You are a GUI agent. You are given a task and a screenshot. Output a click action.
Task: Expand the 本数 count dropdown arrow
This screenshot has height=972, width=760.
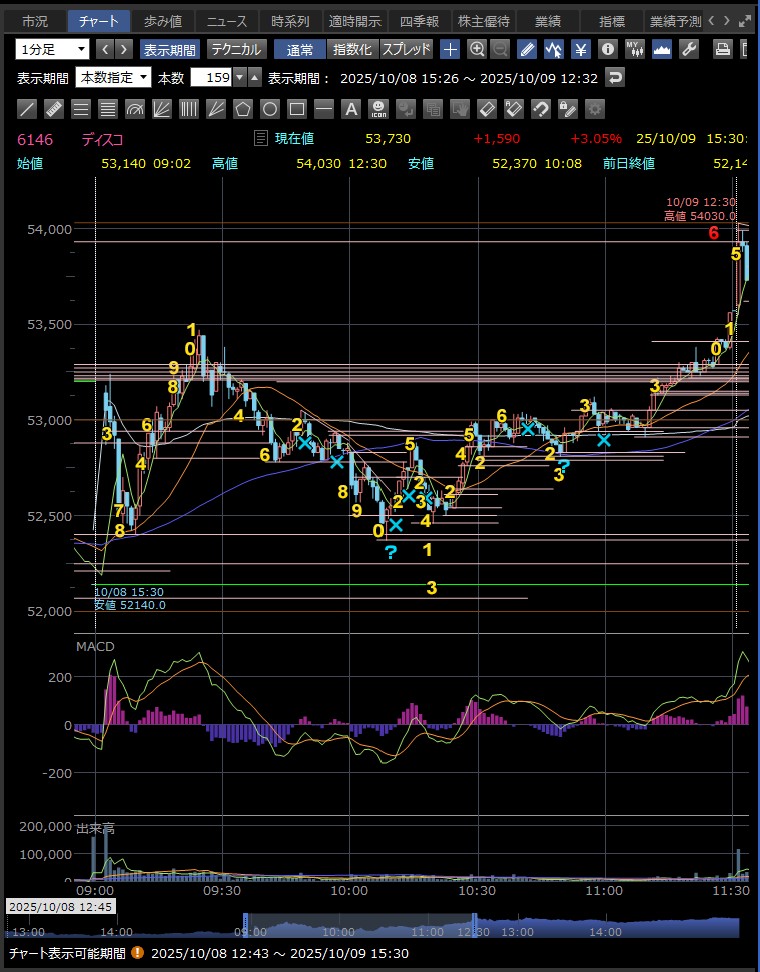(239, 78)
